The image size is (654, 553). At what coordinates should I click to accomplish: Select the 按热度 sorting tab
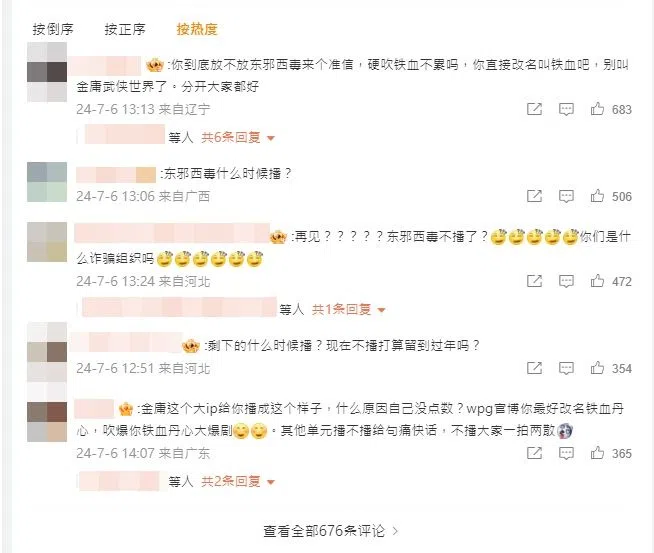[x=197, y=29]
